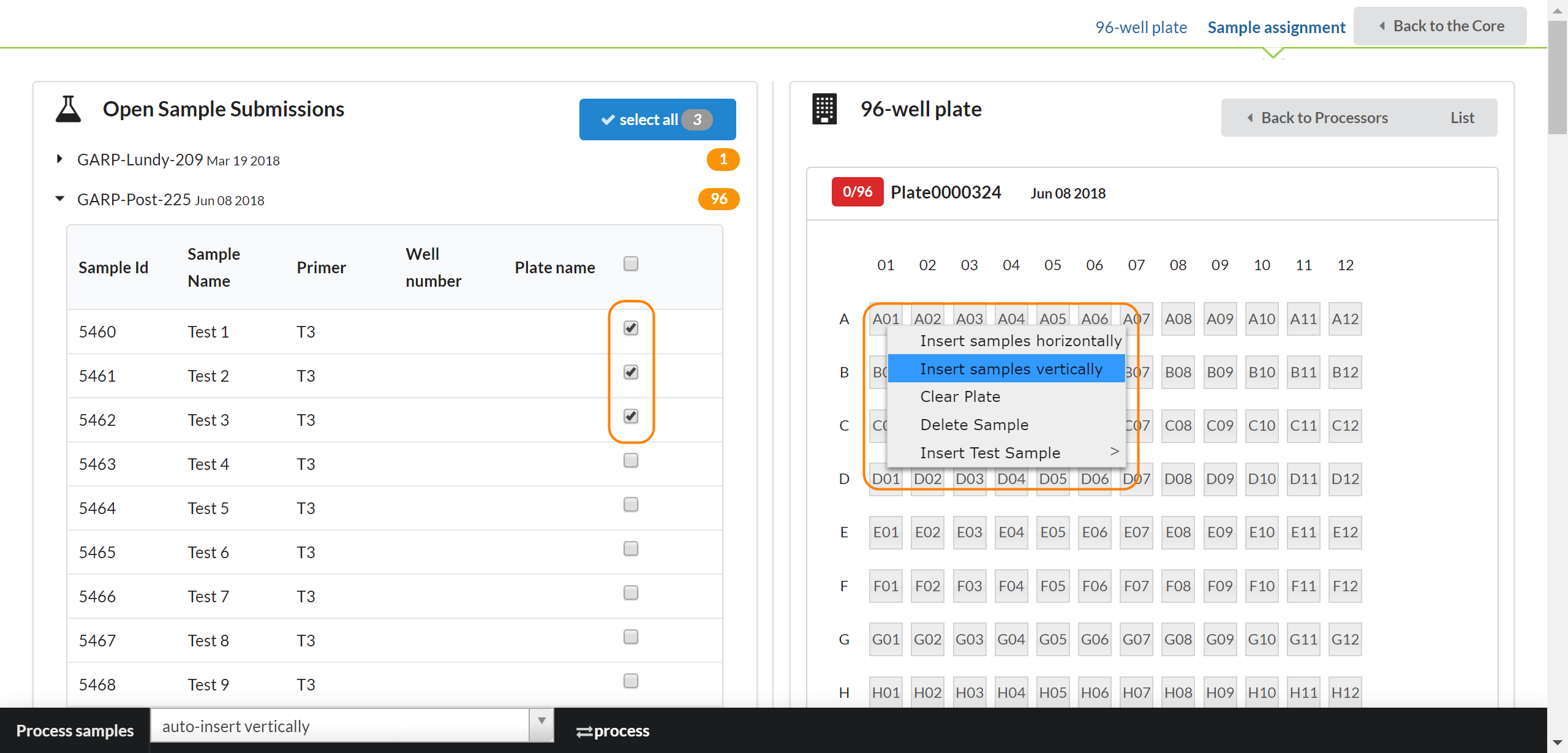Image resolution: width=1568 pixels, height=753 pixels.
Task: Click the orange 96 badge for GARP-Post-225
Action: (718, 199)
